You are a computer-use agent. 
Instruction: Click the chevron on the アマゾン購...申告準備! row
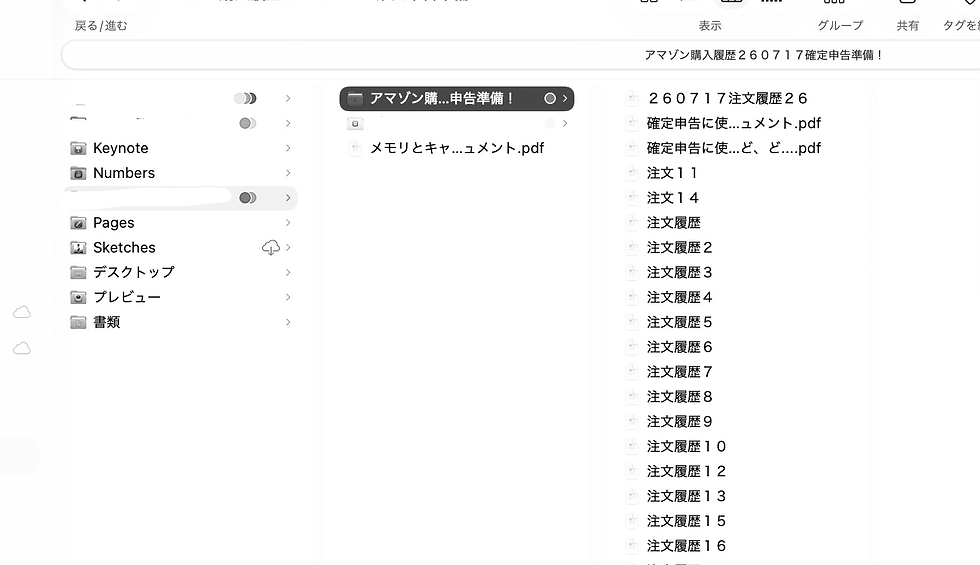click(565, 98)
